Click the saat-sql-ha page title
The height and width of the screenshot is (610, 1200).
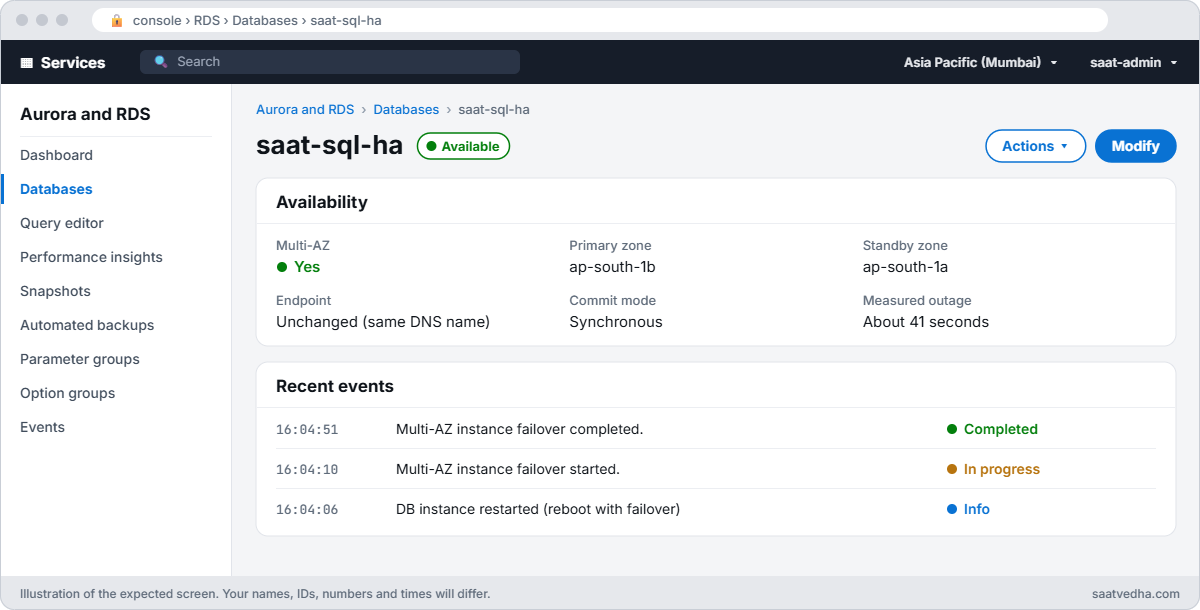coord(329,146)
